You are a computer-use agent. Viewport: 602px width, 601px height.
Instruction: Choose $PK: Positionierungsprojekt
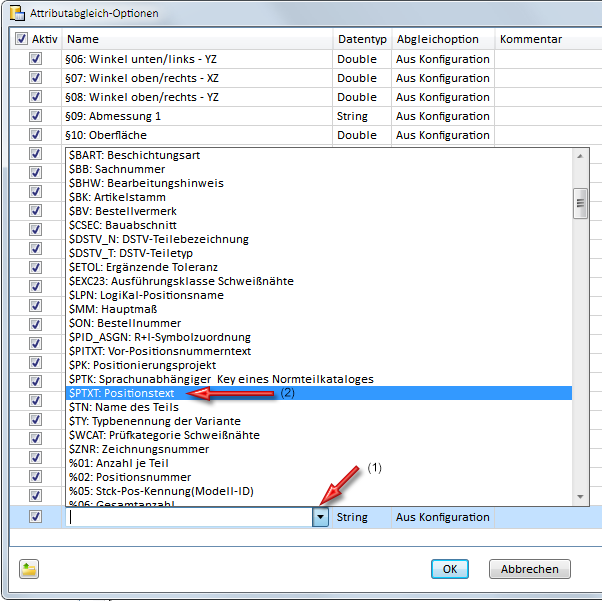point(319,365)
